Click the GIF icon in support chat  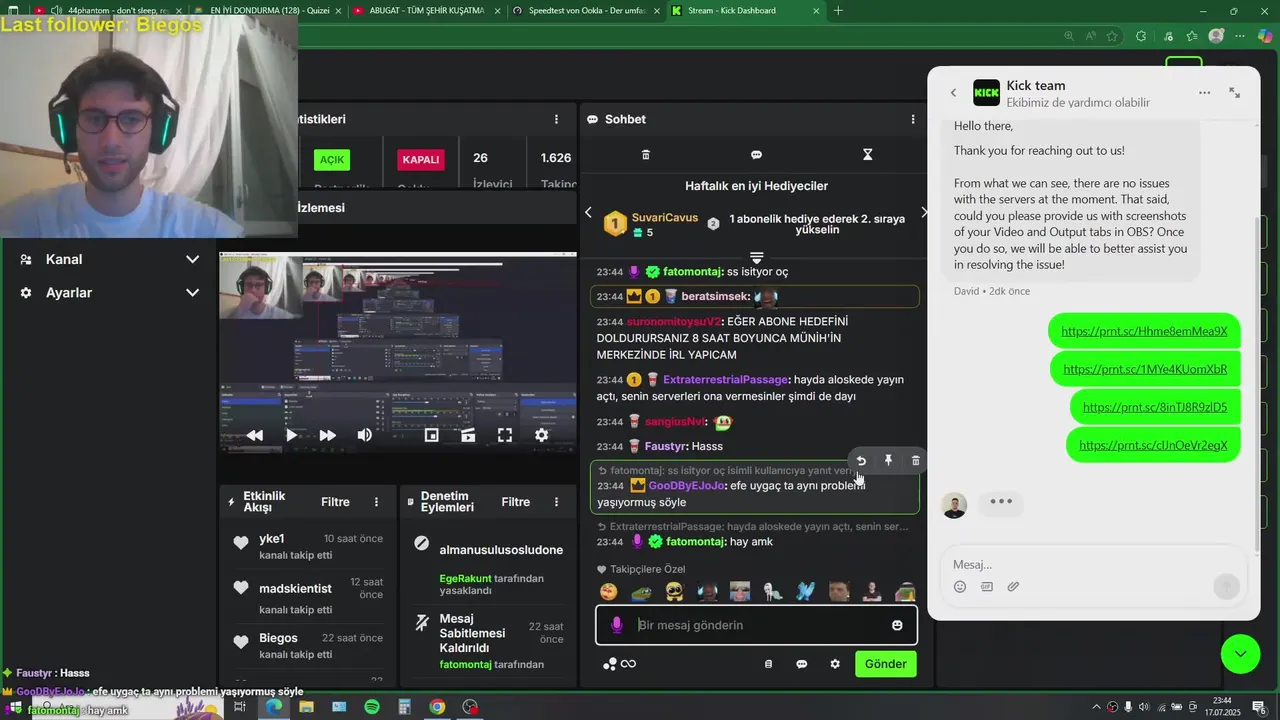coord(987,587)
